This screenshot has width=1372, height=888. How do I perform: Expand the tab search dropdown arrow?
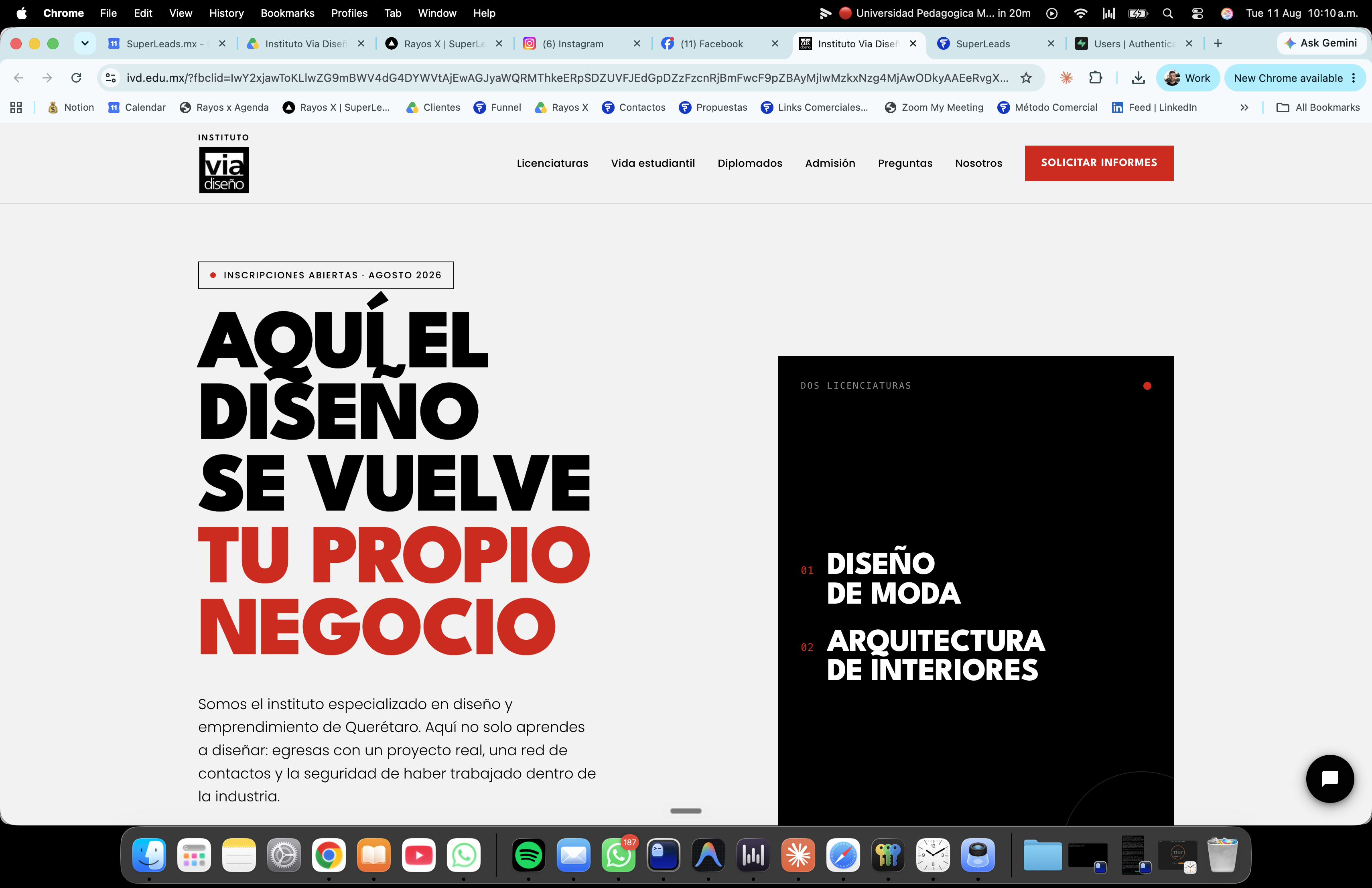click(x=85, y=43)
